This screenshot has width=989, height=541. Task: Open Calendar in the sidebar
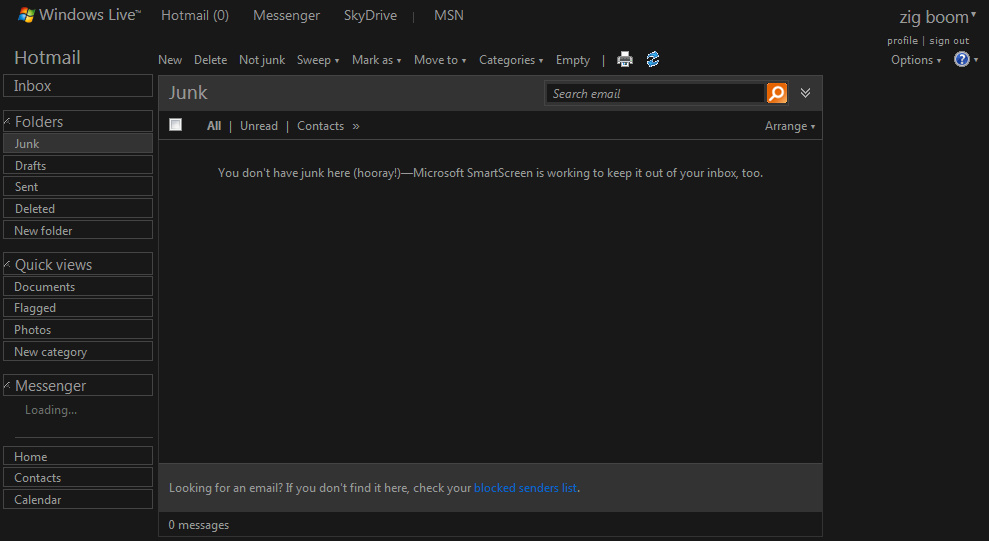(78, 499)
